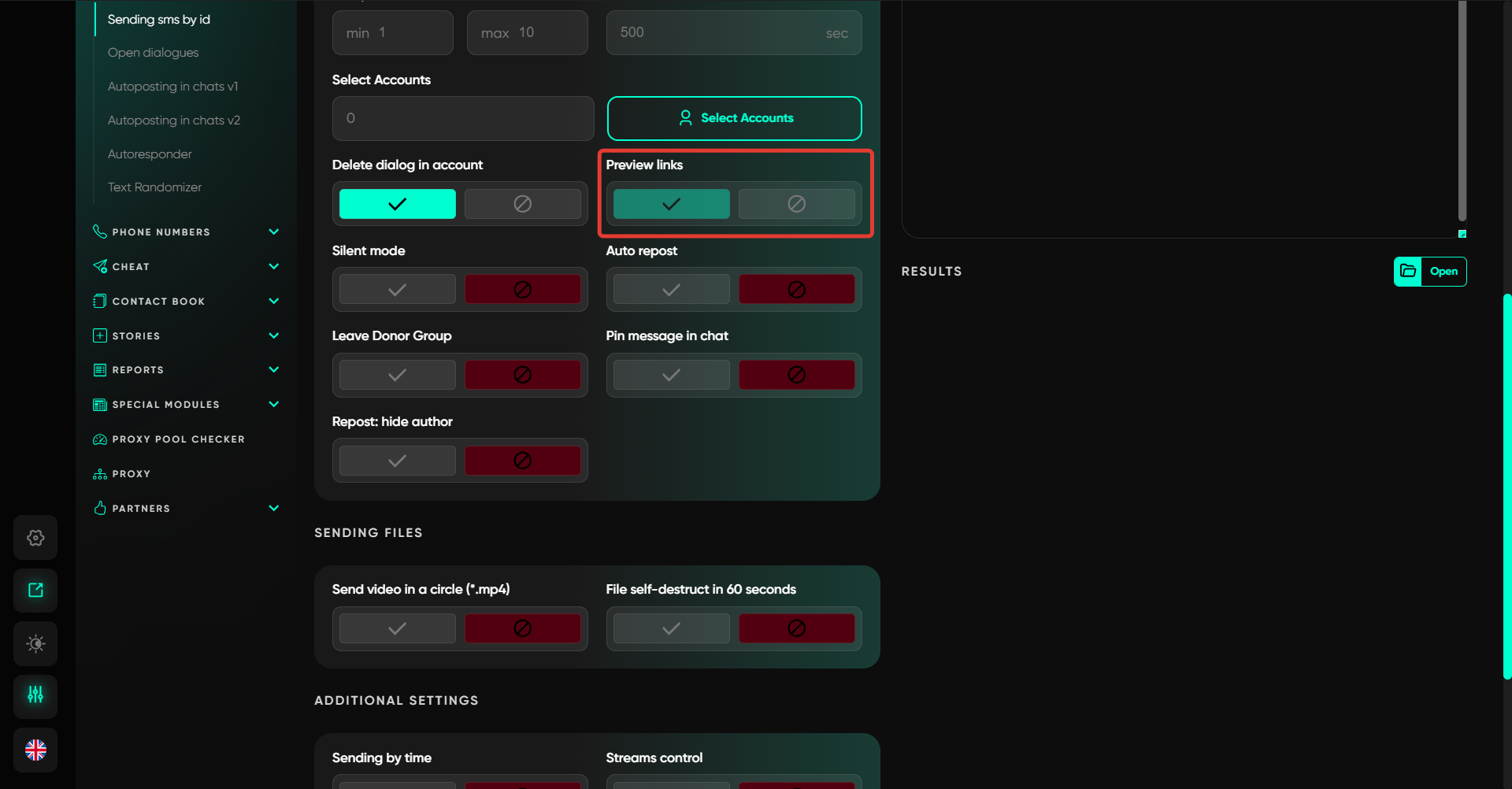Expand the Contact Book menu chevron
This screenshot has width=1512, height=789.
(274, 301)
